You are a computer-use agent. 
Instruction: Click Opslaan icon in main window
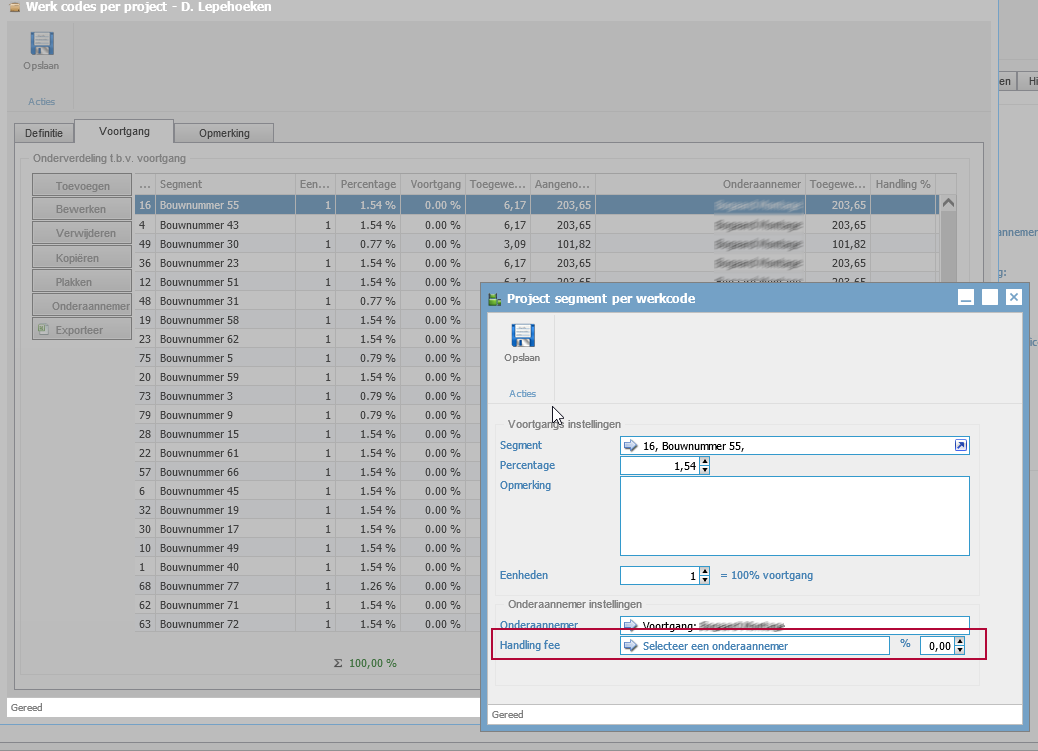pos(41,44)
